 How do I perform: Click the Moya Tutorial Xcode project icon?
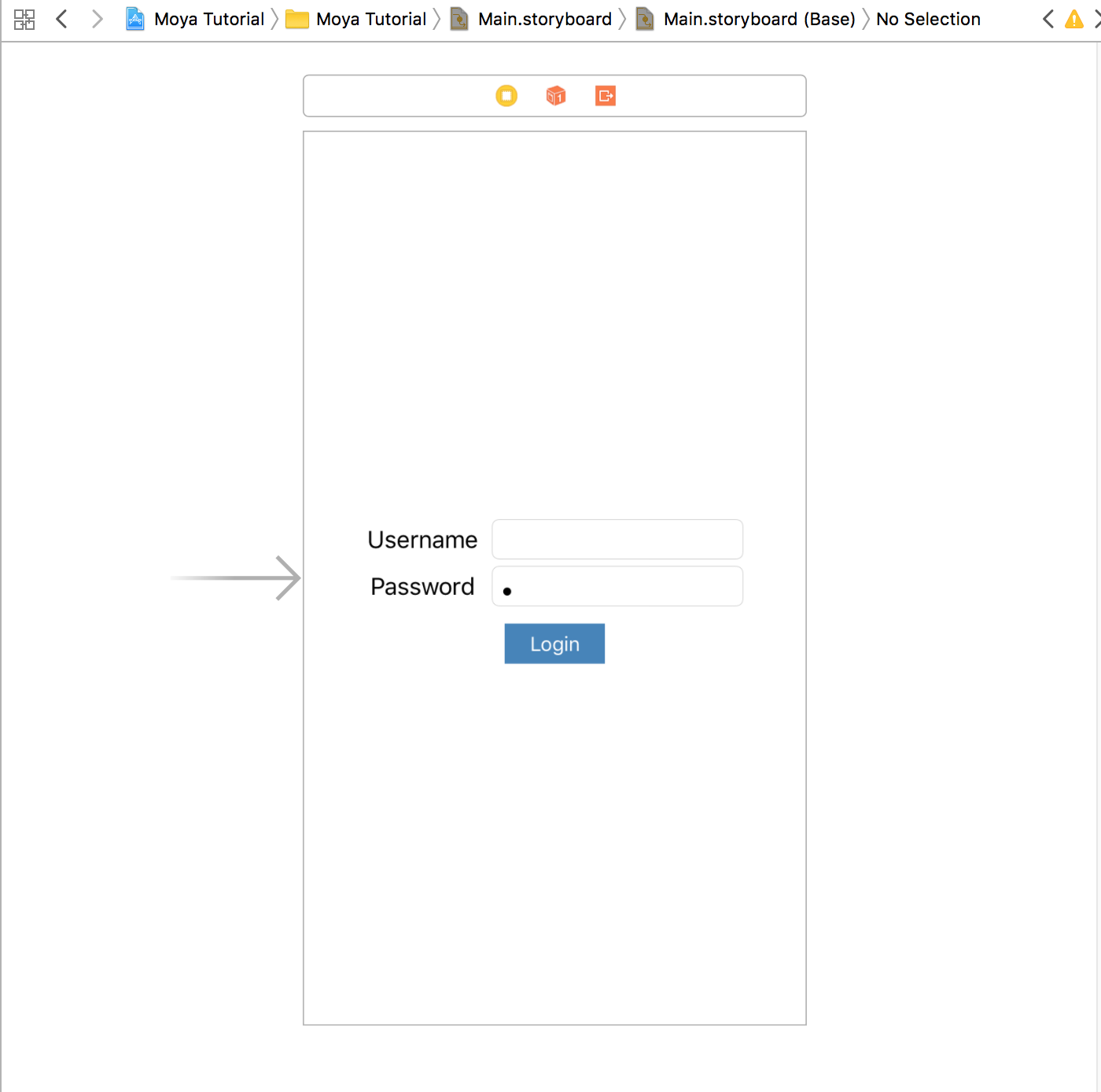[x=135, y=19]
